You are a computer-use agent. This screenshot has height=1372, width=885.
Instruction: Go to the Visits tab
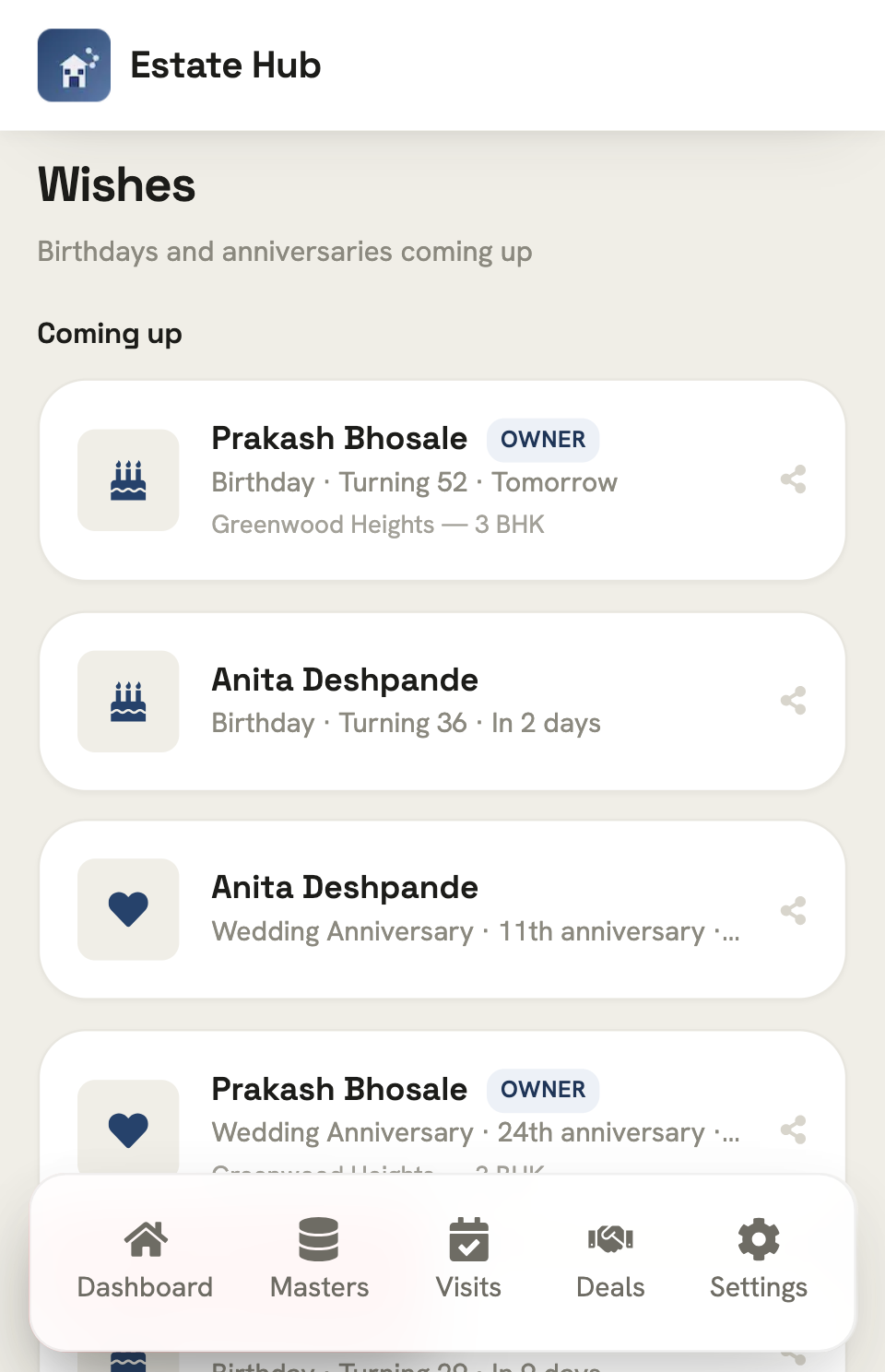click(x=468, y=1260)
